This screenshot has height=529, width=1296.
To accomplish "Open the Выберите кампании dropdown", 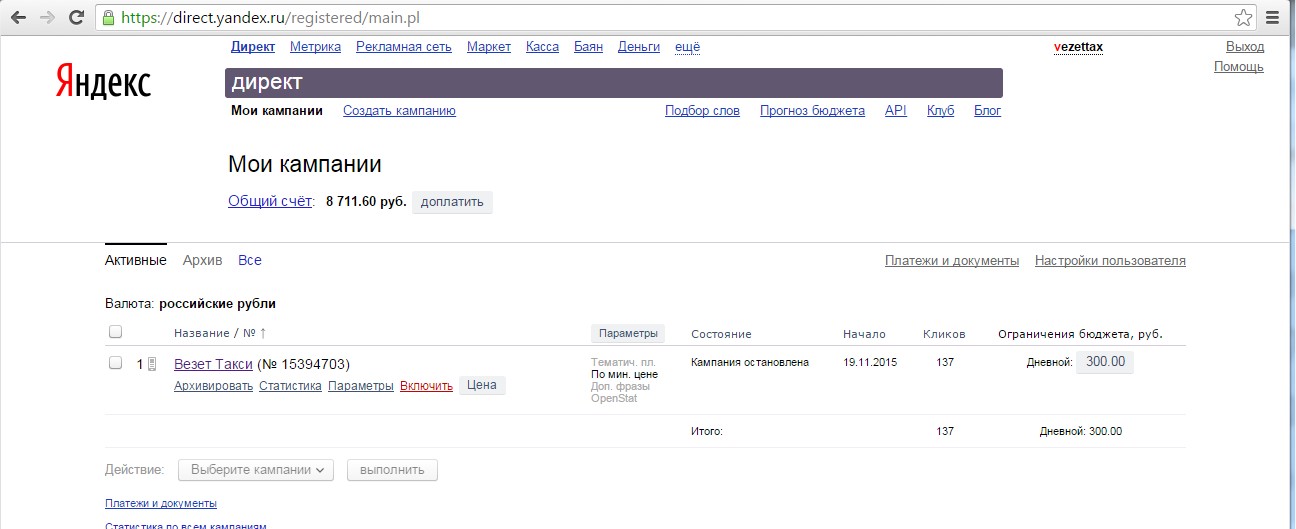I will click(x=256, y=470).
